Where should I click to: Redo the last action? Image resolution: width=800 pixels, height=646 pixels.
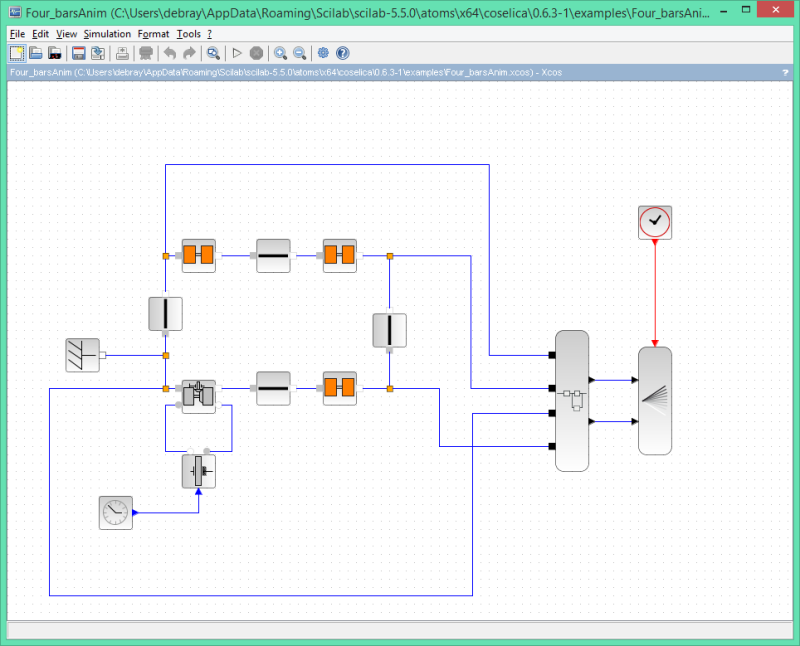[189, 53]
